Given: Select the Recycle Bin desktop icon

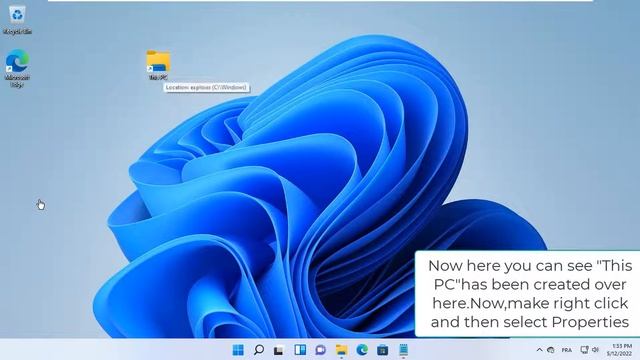Looking at the screenshot, I should tap(17, 20).
